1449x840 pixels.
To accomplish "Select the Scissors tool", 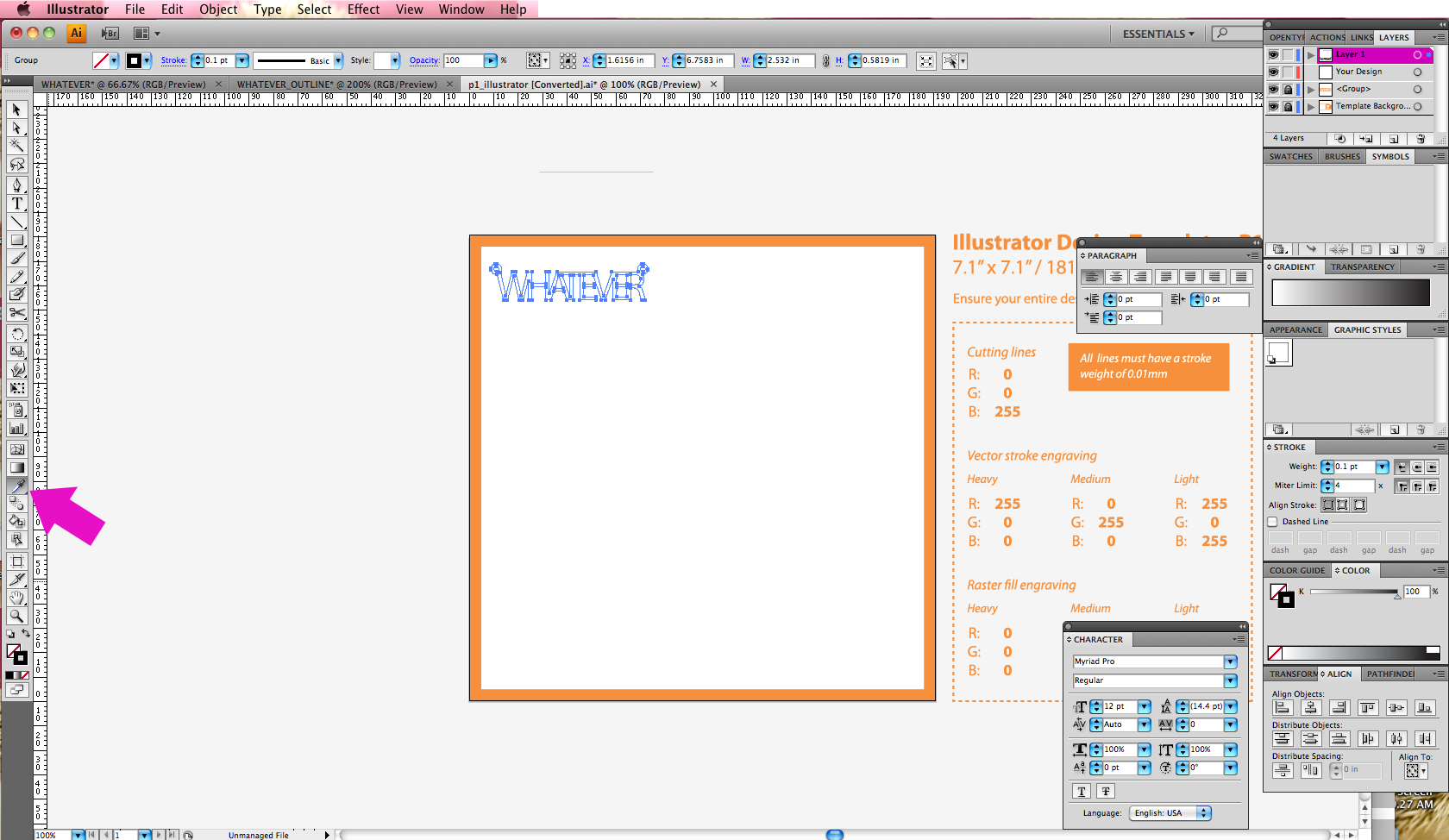I will (16, 312).
